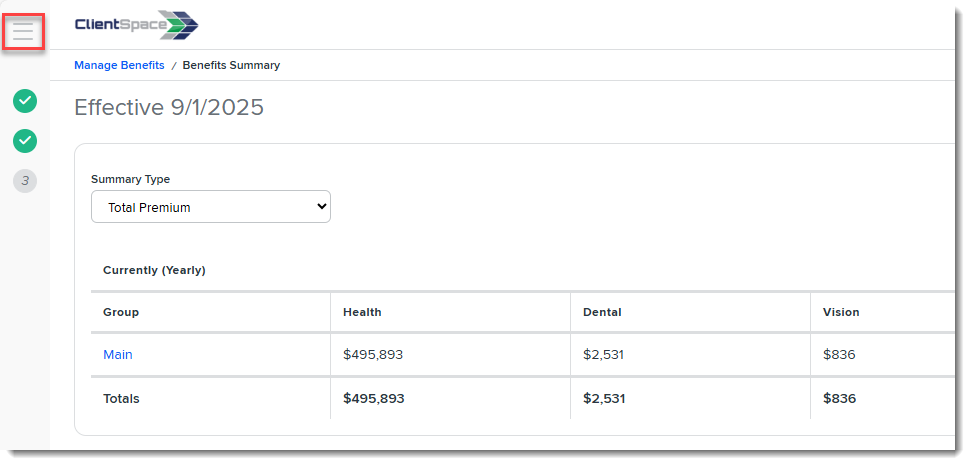Click the Dental column header
This screenshot has height=465, width=970.
click(x=602, y=312)
